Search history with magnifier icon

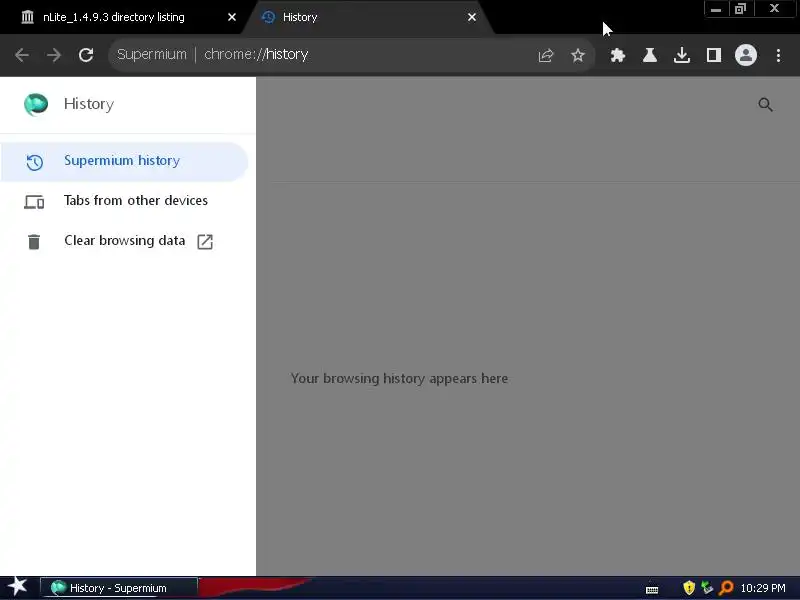click(765, 105)
